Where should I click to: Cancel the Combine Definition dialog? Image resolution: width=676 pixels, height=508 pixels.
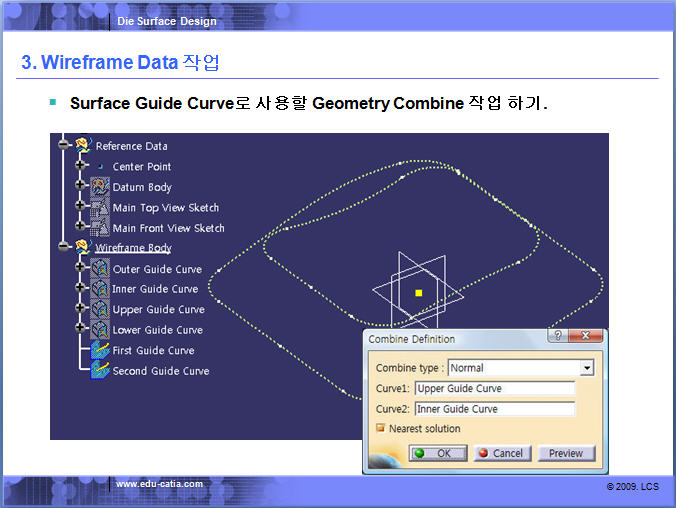point(500,453)
